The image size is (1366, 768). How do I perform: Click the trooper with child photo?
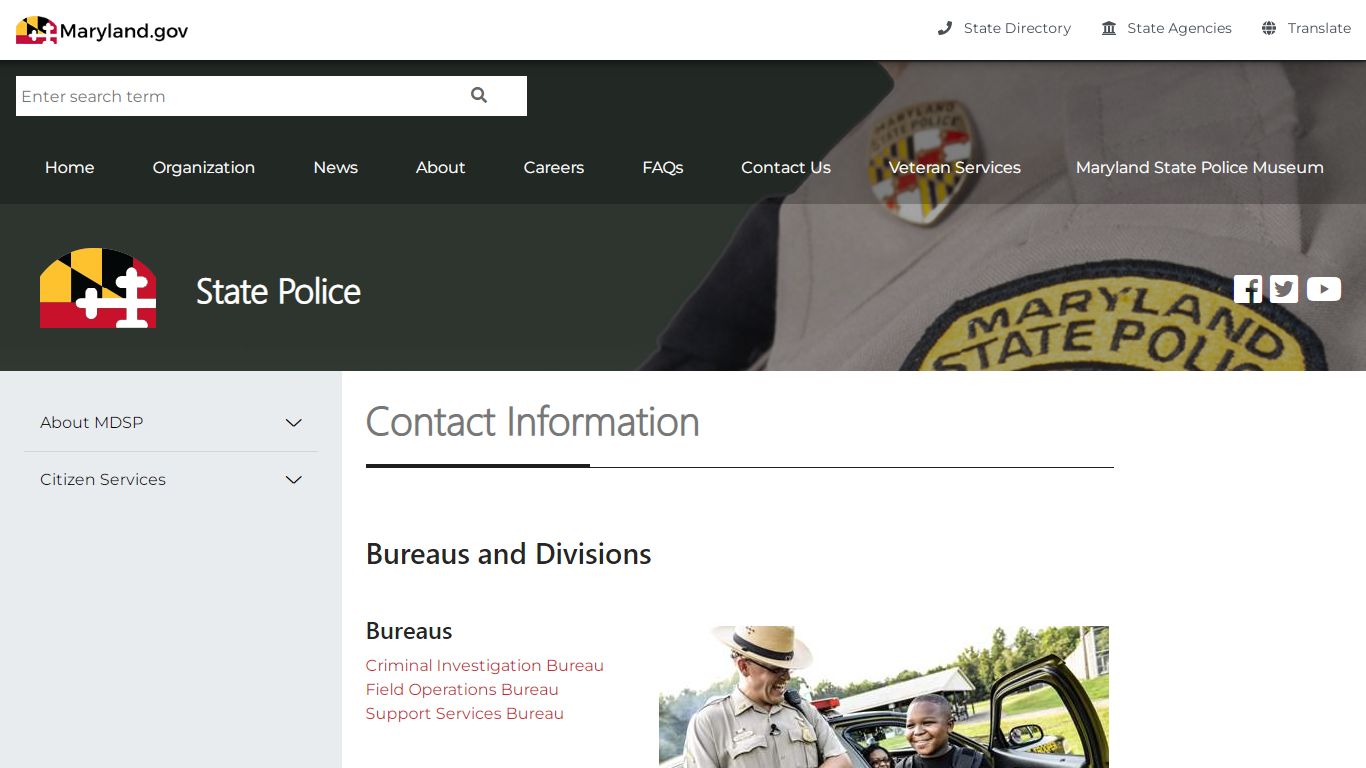pyautogui.click(x=884, y=697)
